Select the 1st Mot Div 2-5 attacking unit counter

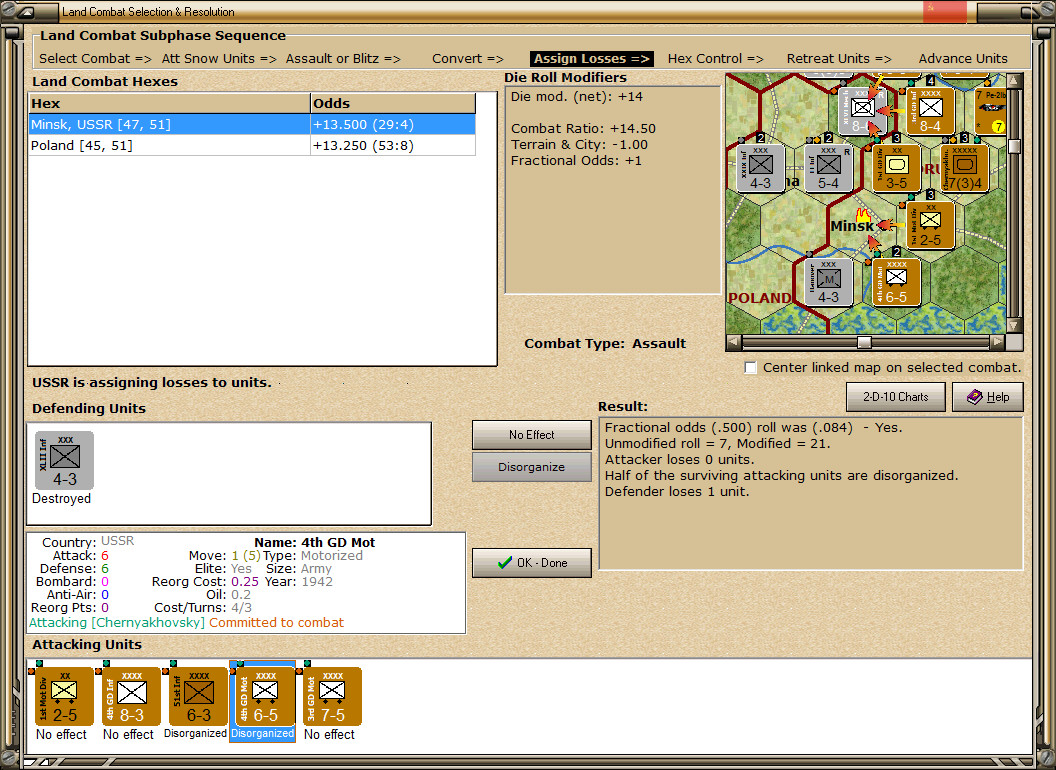[x=64, y=697]
